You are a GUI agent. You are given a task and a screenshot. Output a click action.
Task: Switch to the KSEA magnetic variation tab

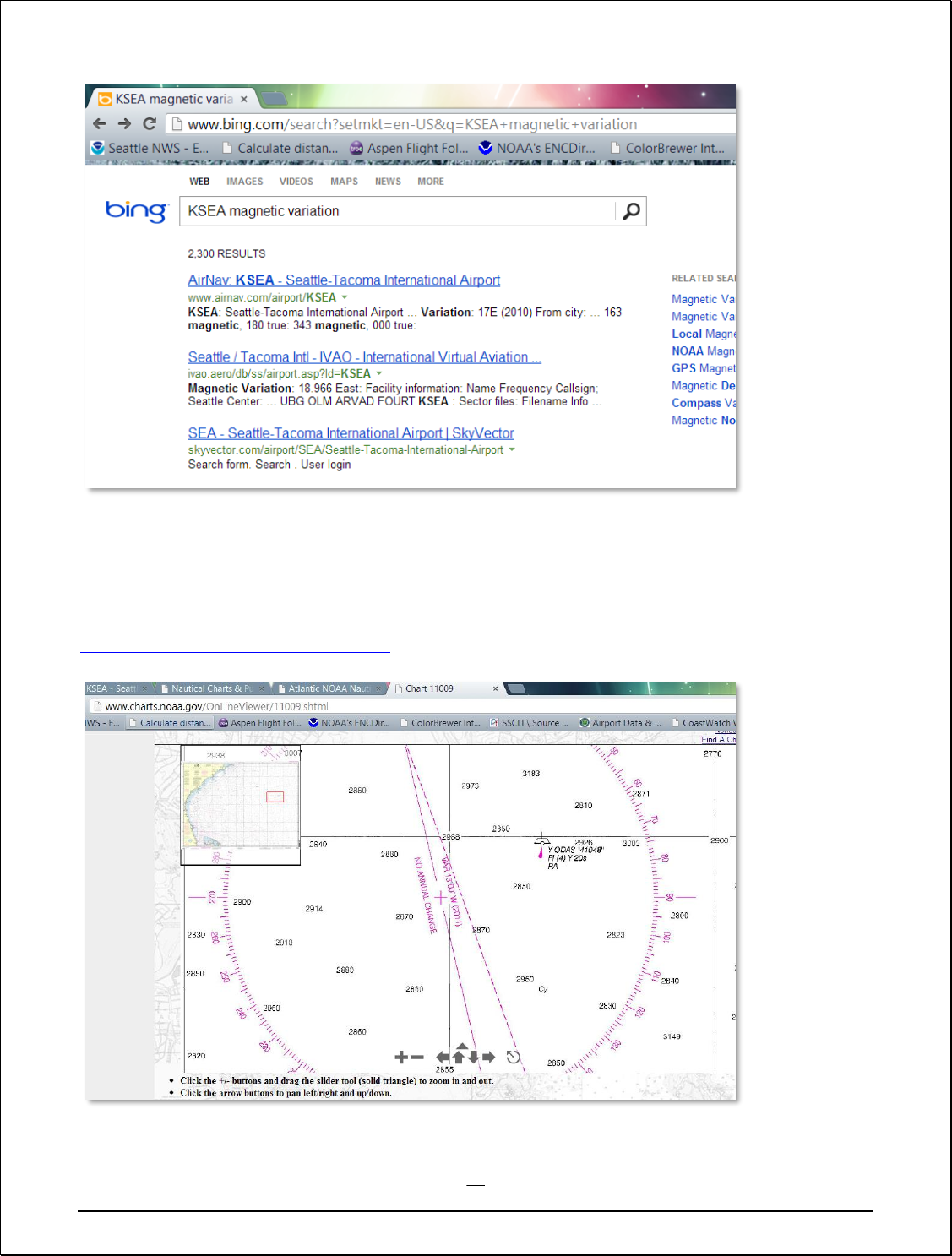tap(173, 99)
